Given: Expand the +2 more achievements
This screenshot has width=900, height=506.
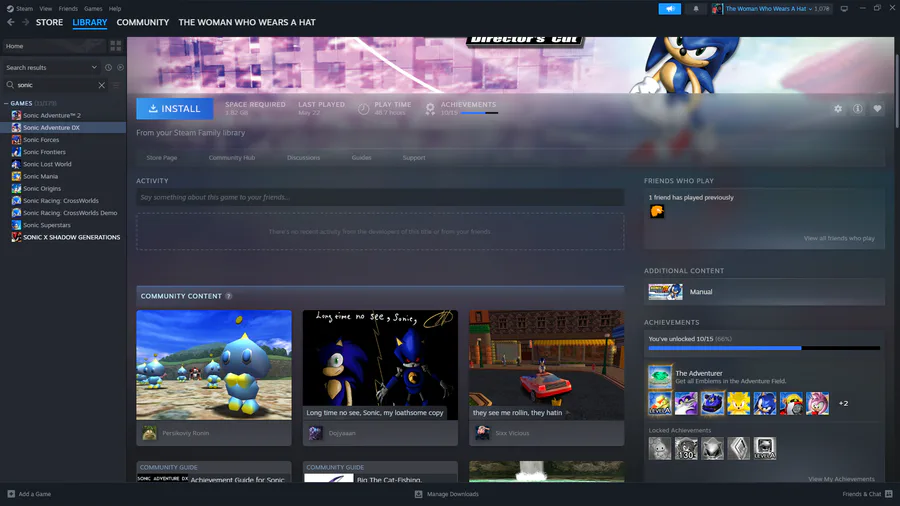Looking at the screenshot, I should 843,403.
